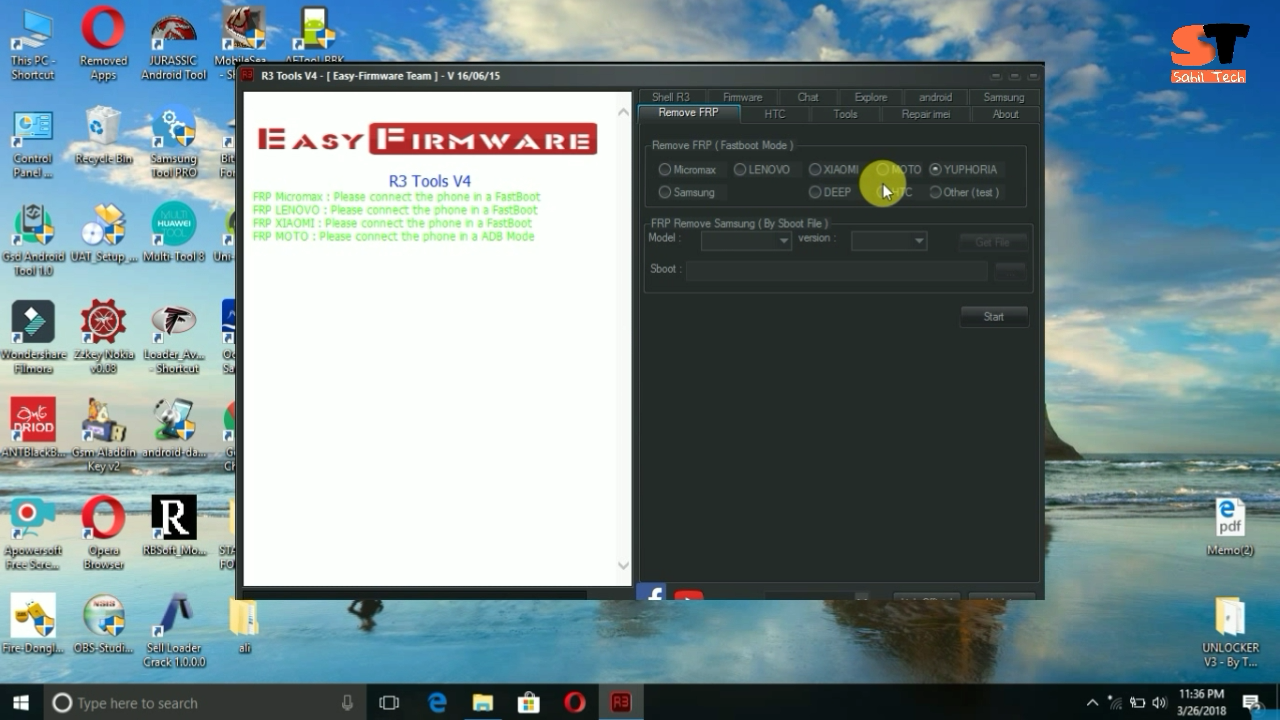Open the YouTube icon in R3 Tools
The height and width of the screenshot is (720, 1280).
[688, 595]
